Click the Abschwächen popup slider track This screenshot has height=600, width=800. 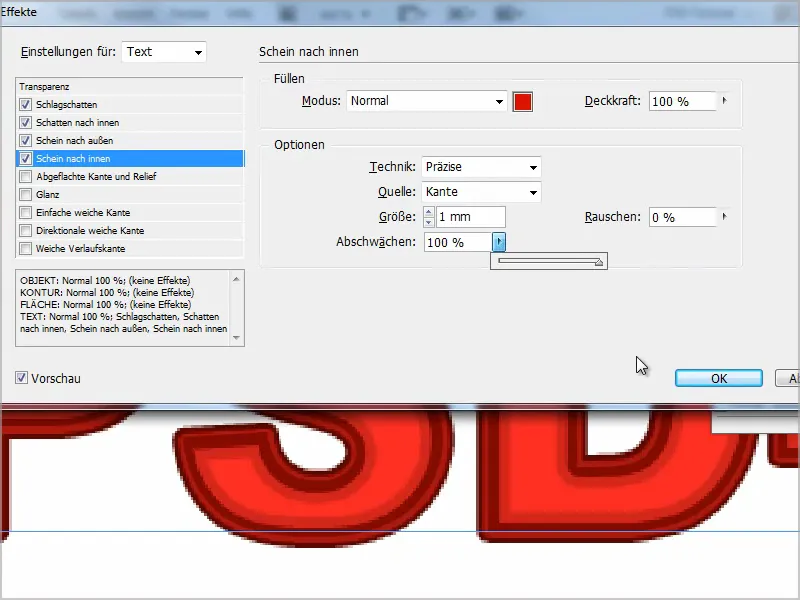(x=548, y=261)
